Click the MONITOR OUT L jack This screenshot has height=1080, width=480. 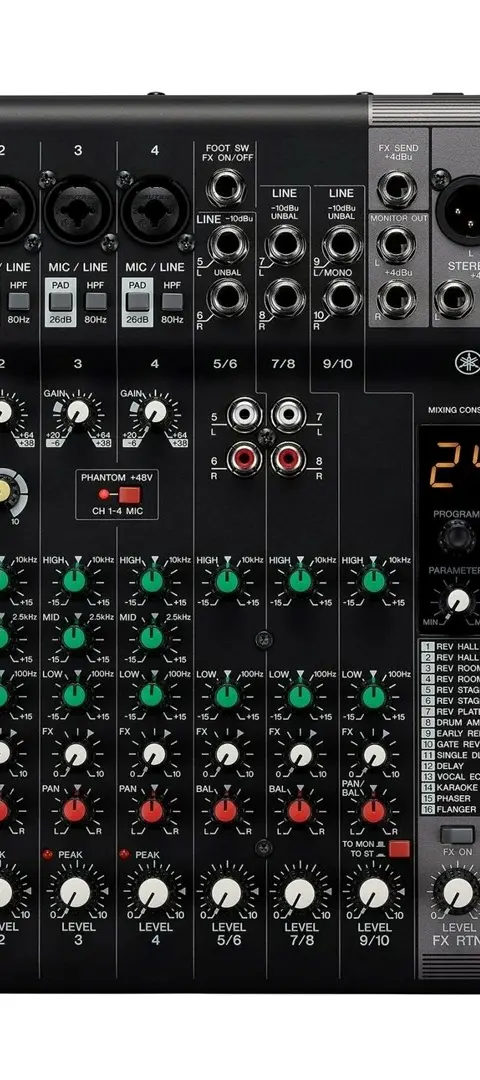[x=397, y=245]
